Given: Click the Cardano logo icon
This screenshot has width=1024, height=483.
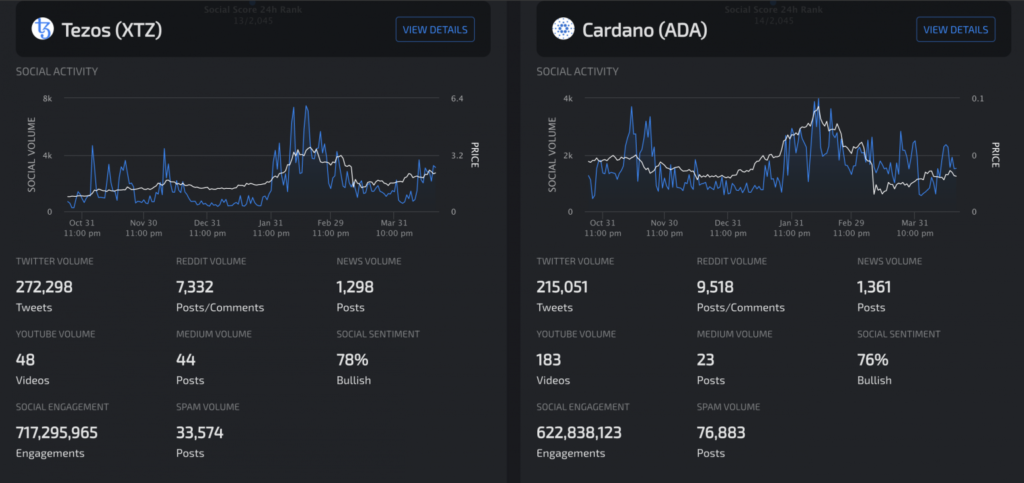Looking at the screenshot, I should pos(563,29).
